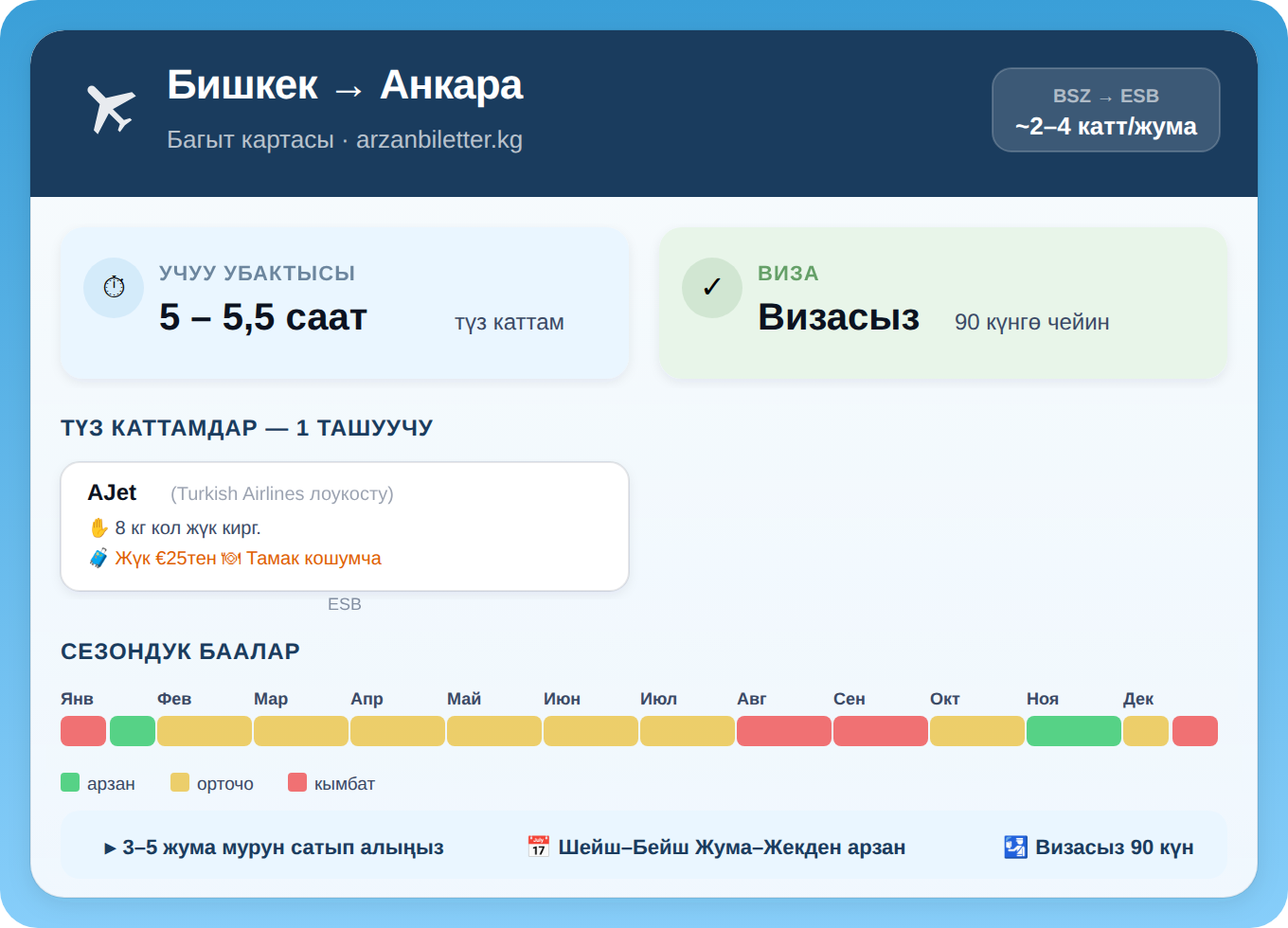
Task: Open the arzanbiletter.kg link
Action: pyautogui.click(x=439, y=139)
